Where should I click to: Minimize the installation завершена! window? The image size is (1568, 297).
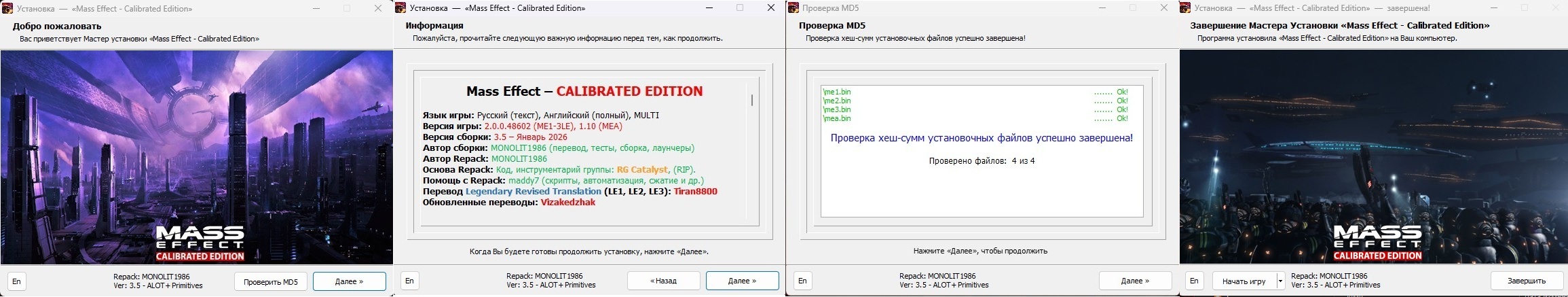[1493, 8]
